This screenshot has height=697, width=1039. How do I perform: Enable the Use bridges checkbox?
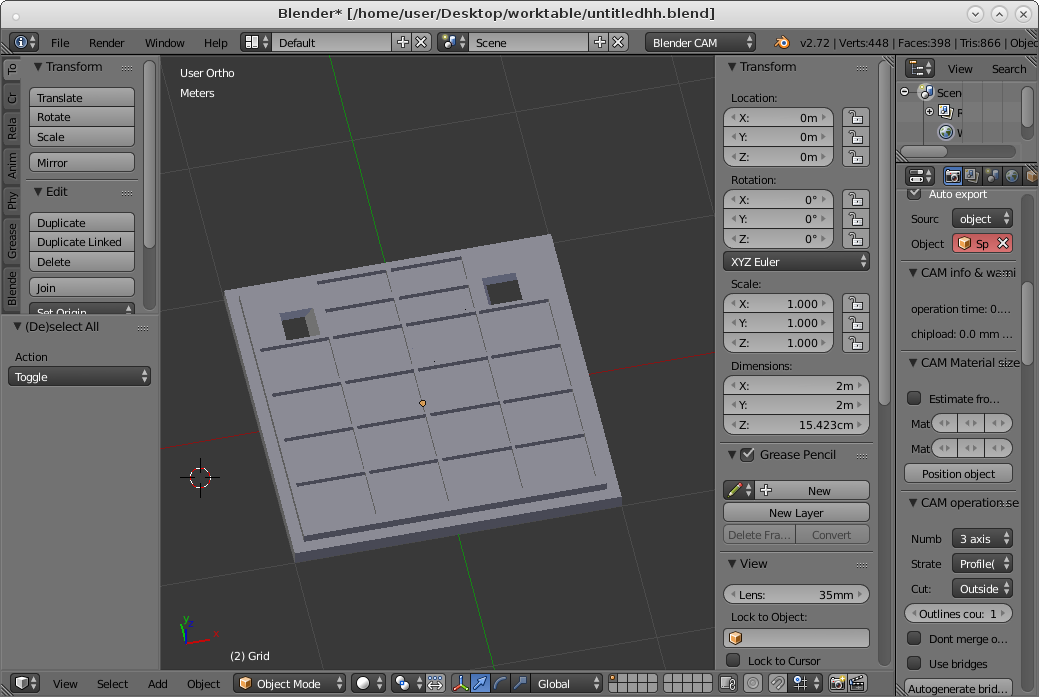click(x=914, y=663)
